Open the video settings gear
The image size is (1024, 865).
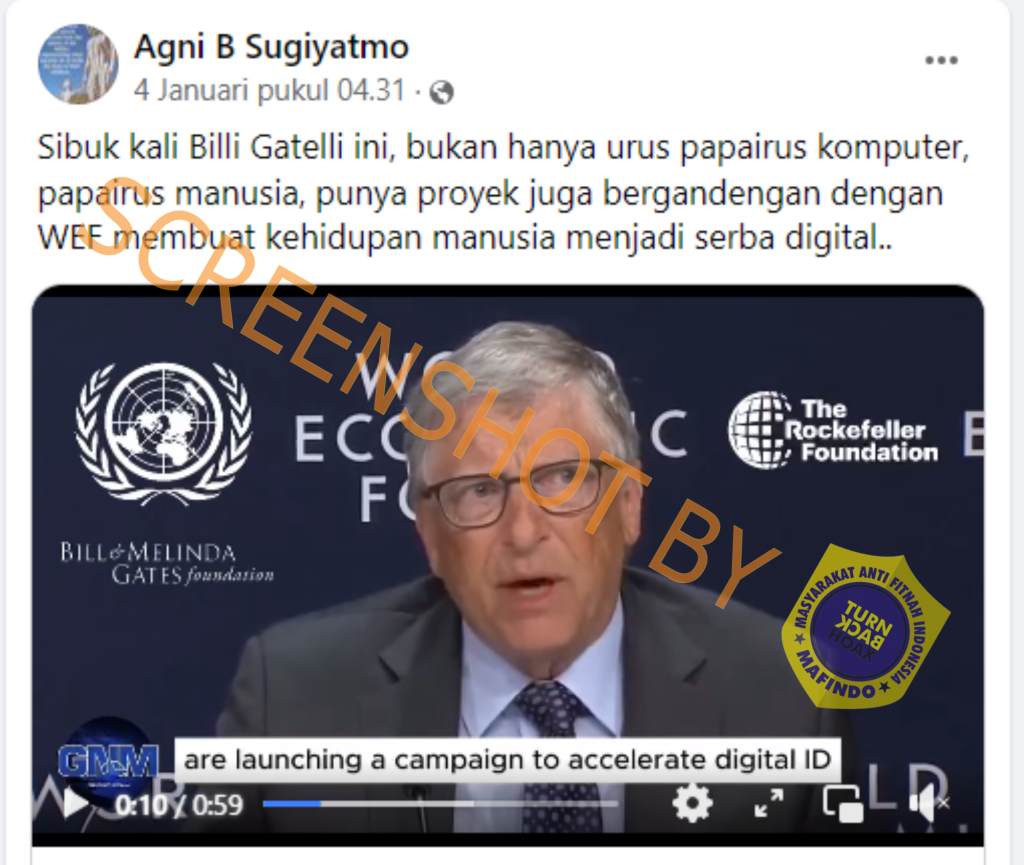pyautogui.click(x=692, y=803)
